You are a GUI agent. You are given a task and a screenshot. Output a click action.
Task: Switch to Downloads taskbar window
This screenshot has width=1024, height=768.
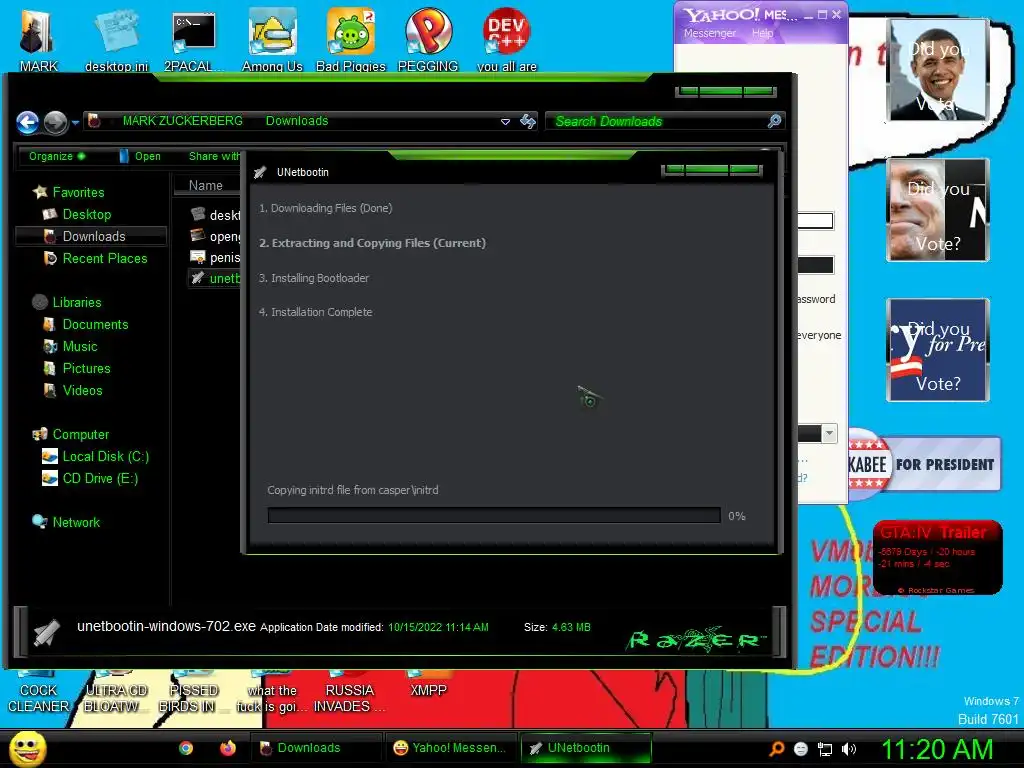(316, 748)
